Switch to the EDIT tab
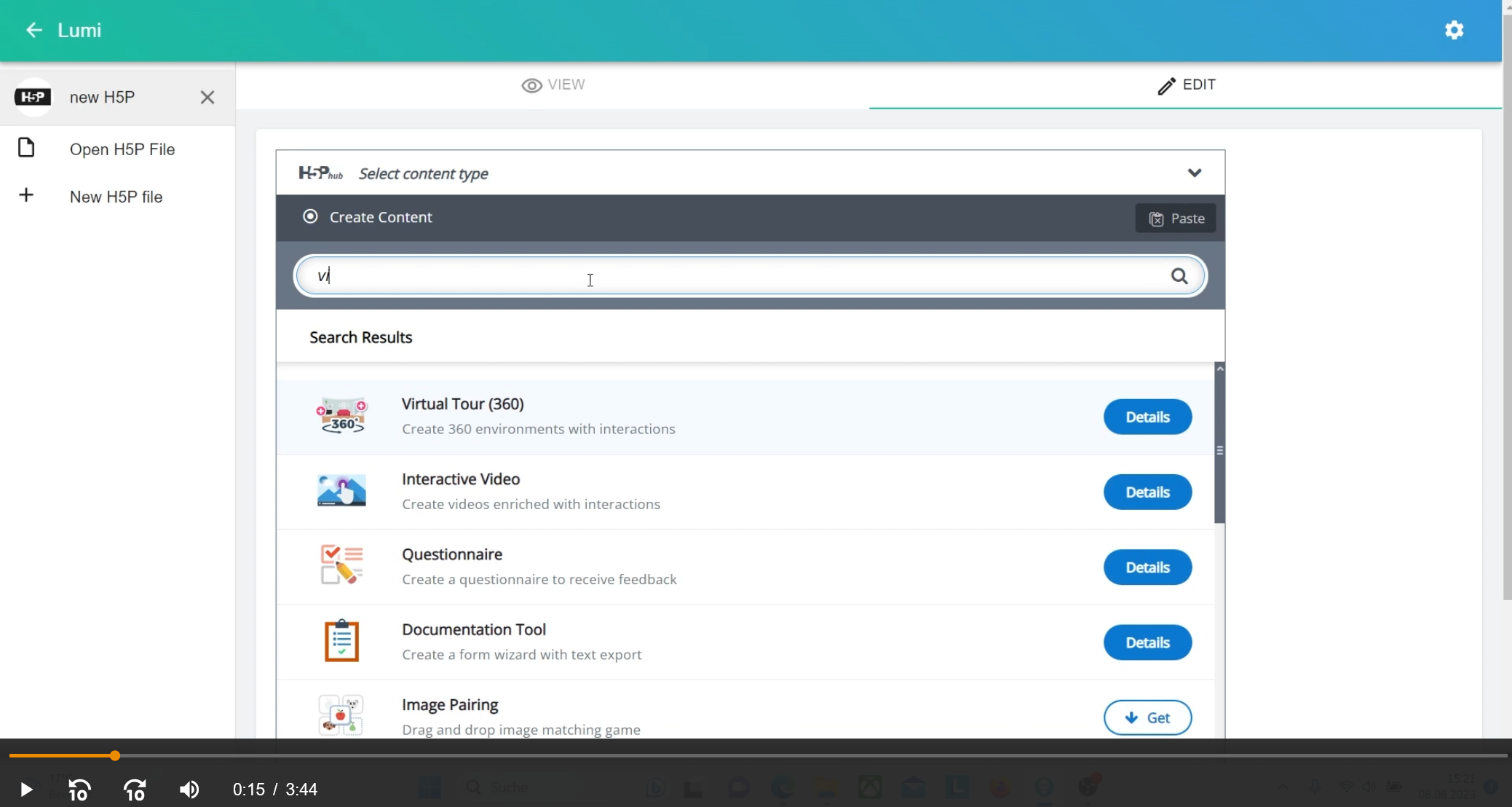Viewport: 1512px width, 807px height. click(x=1186, y=85)
